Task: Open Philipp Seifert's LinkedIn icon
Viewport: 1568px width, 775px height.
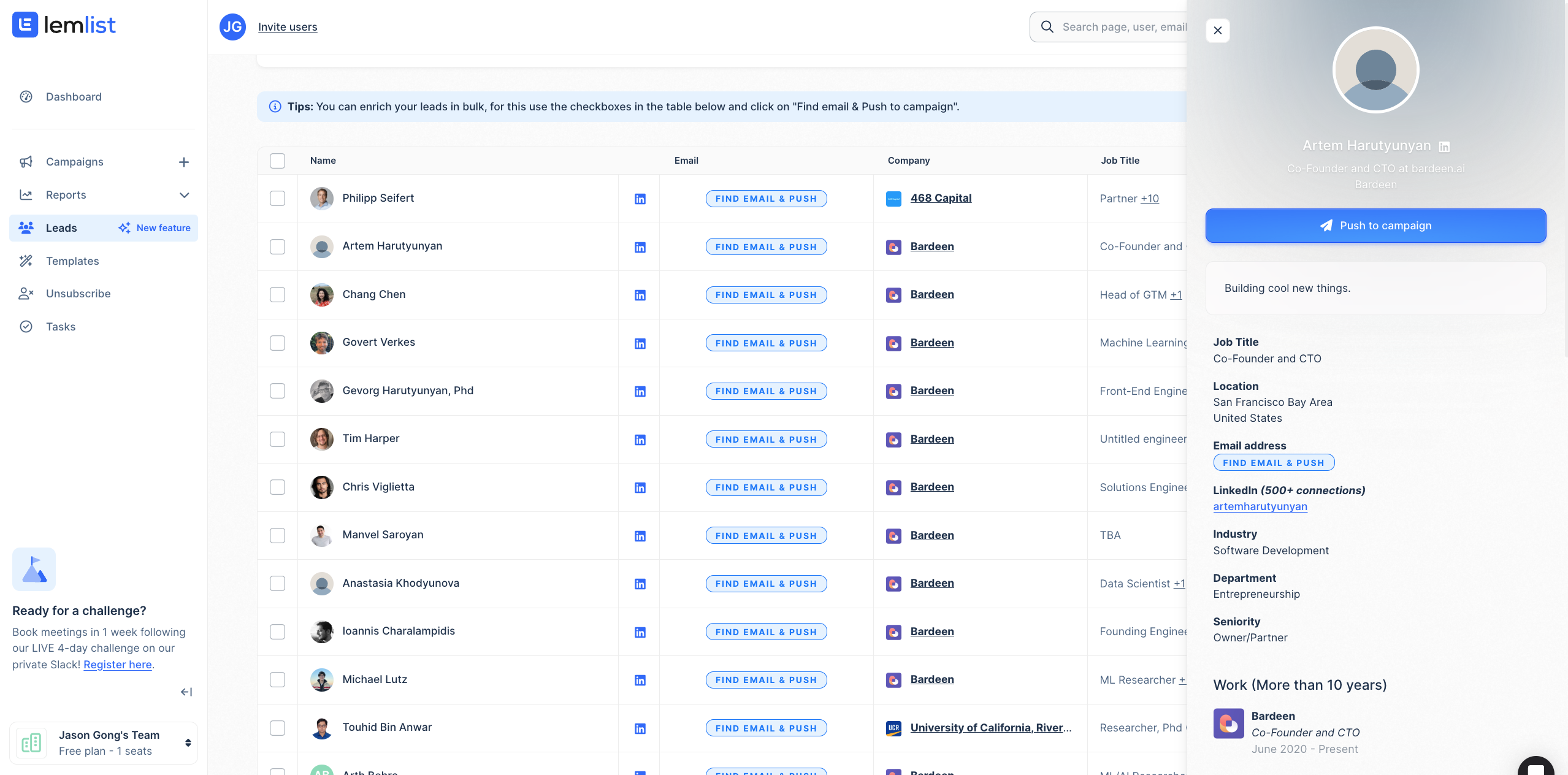Action: 640,199
